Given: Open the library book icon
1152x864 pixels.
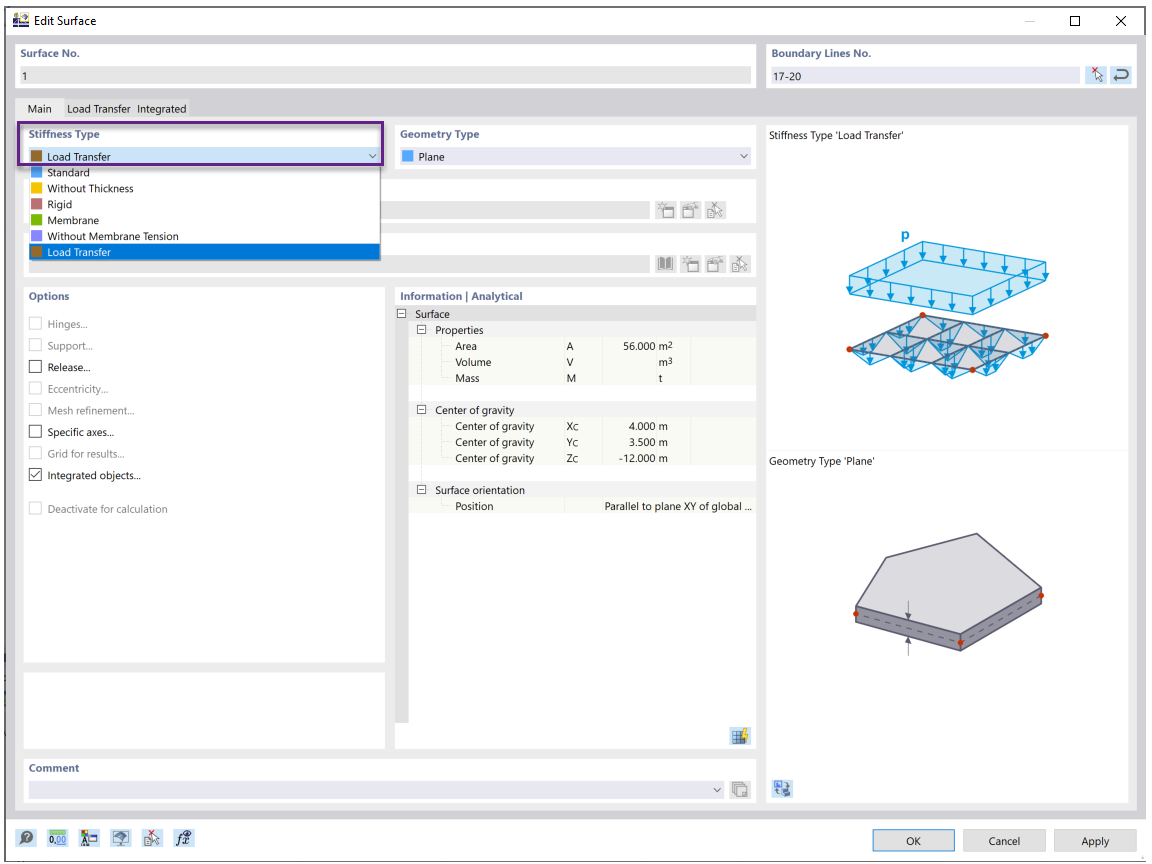Looking at the screenshot, I should (666, 264).
